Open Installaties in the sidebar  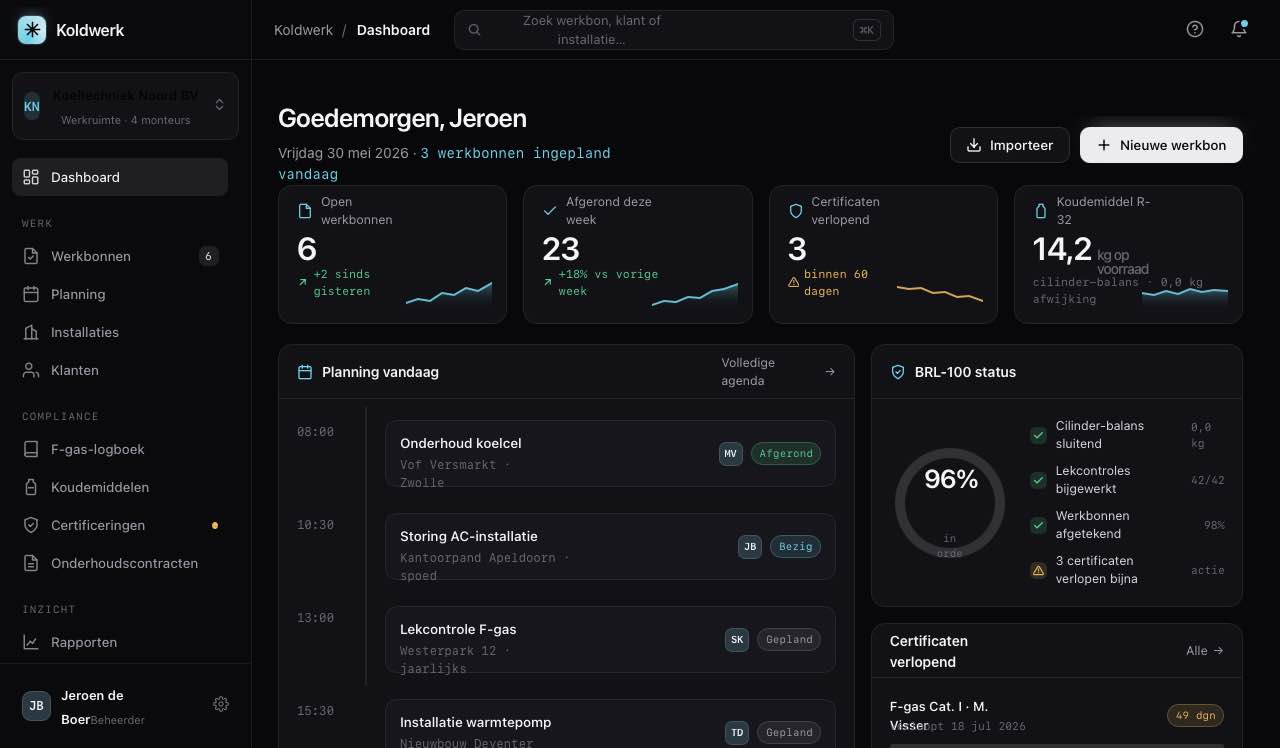pos(120,332)
